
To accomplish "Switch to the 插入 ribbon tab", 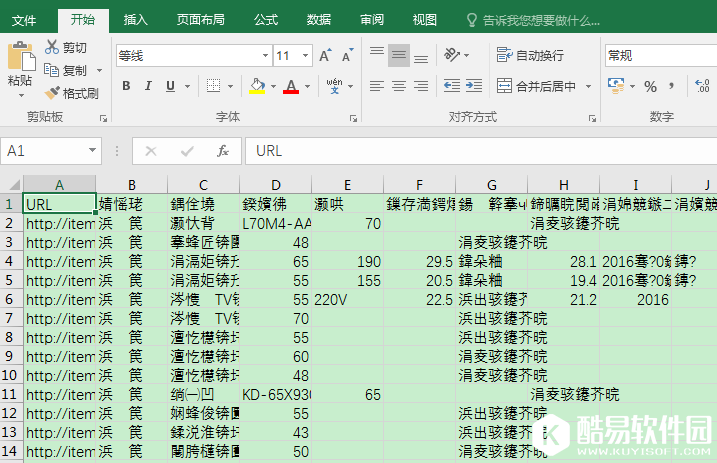I will coord(135,19).
